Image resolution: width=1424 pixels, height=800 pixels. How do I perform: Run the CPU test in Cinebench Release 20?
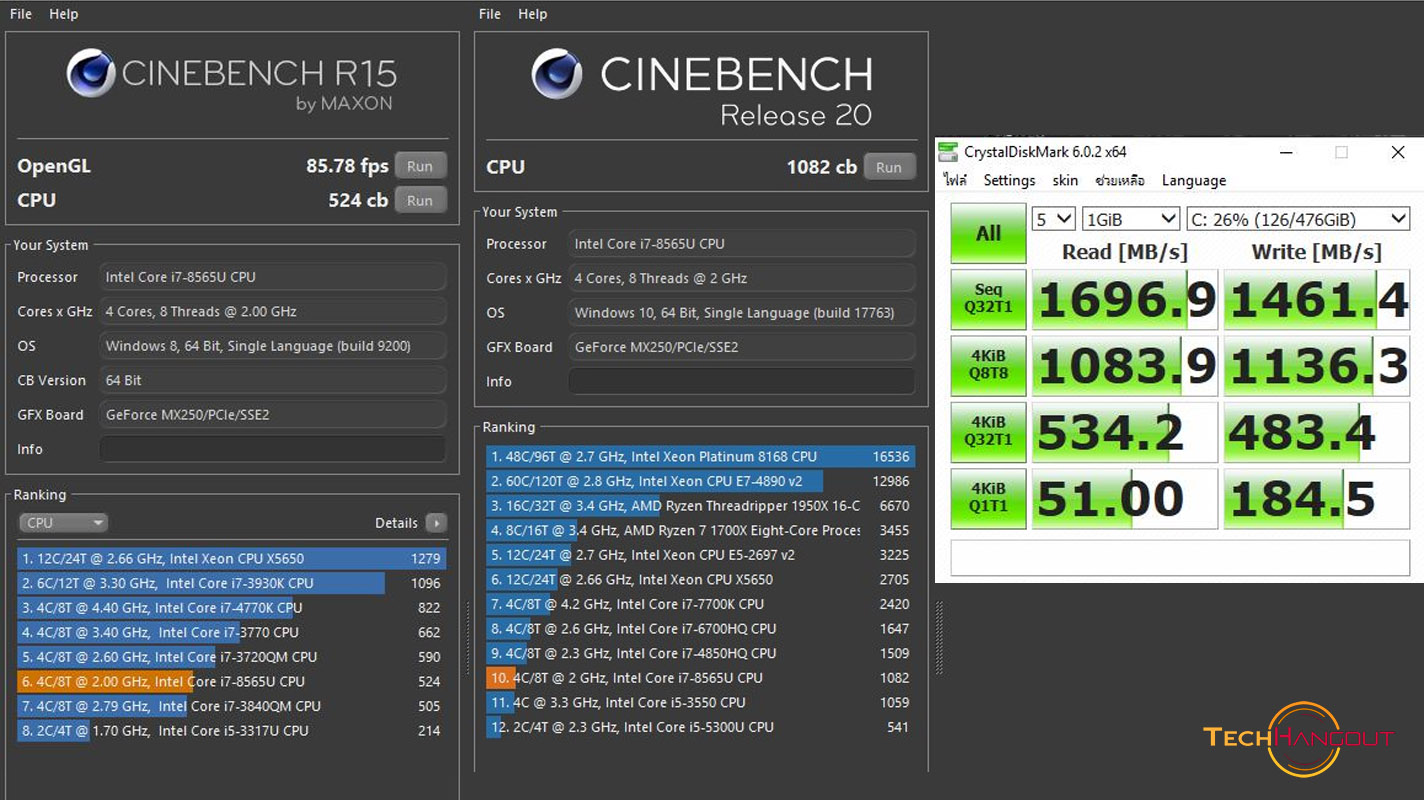tap(889, 167)
